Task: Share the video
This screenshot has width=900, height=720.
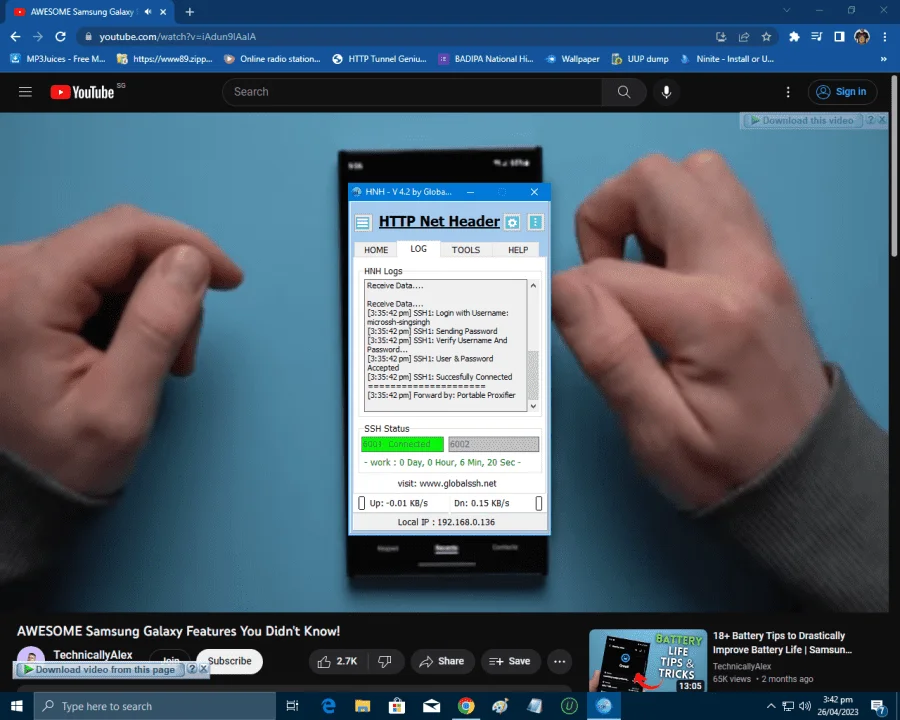Action: tap(441, 661)
